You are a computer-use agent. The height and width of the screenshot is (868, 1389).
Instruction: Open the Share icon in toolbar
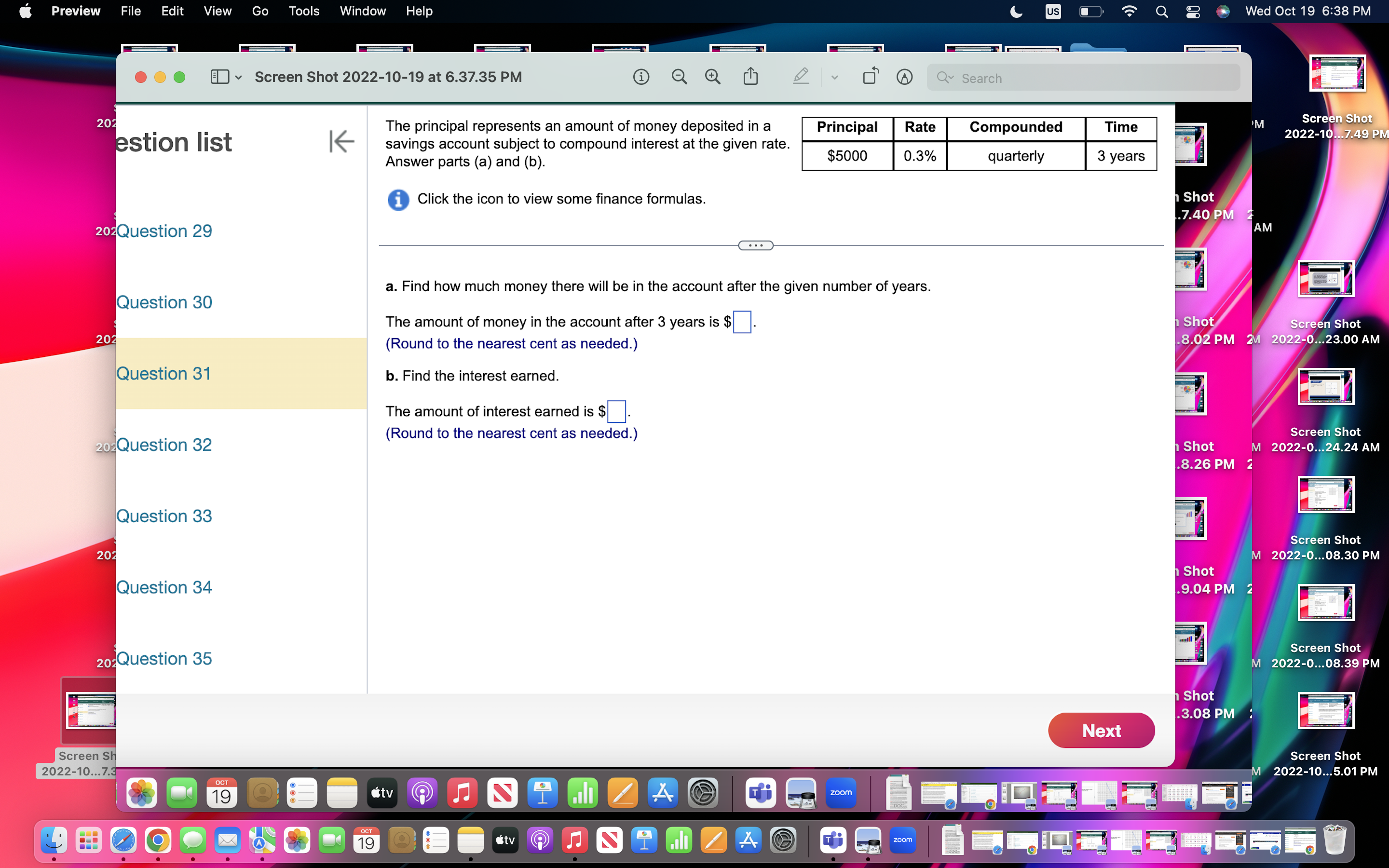point(751,77)
